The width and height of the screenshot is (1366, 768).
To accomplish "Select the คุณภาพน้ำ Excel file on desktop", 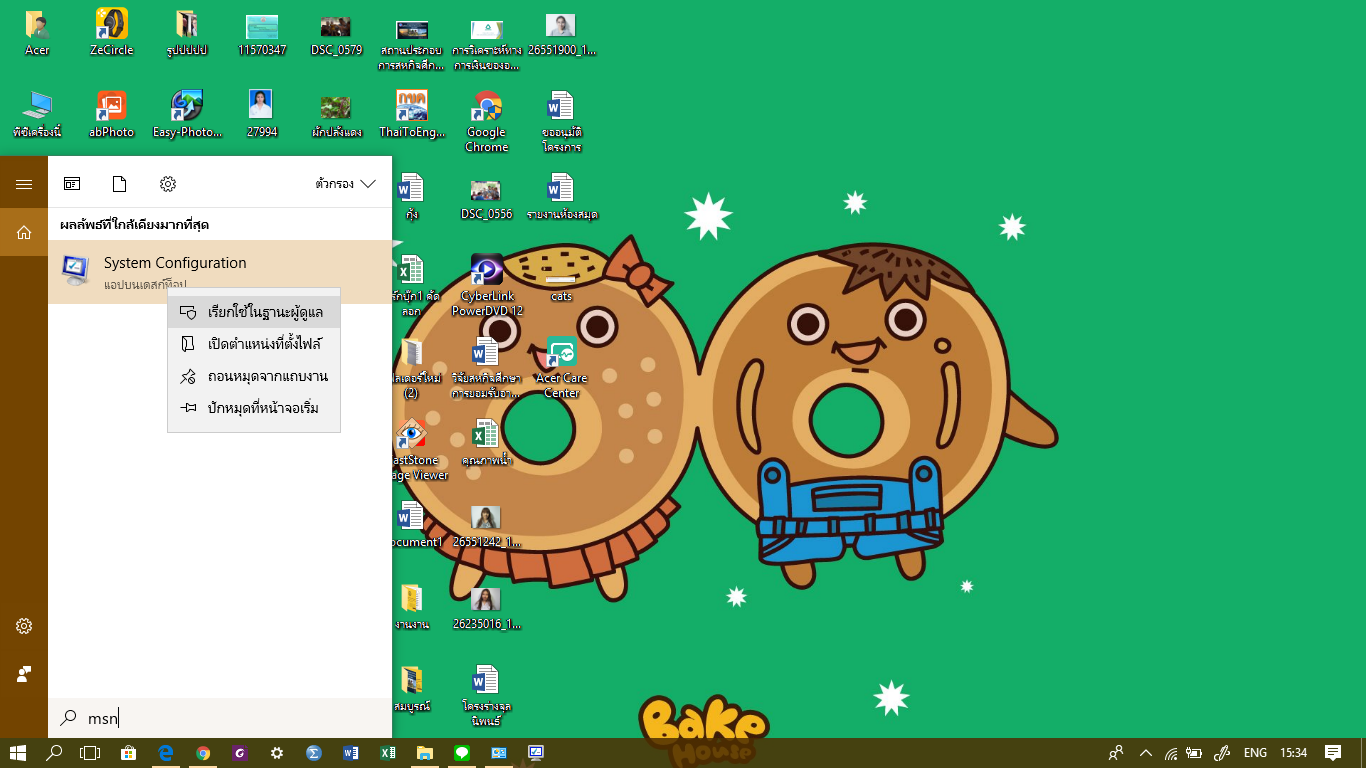I will (x=487, y=443).
